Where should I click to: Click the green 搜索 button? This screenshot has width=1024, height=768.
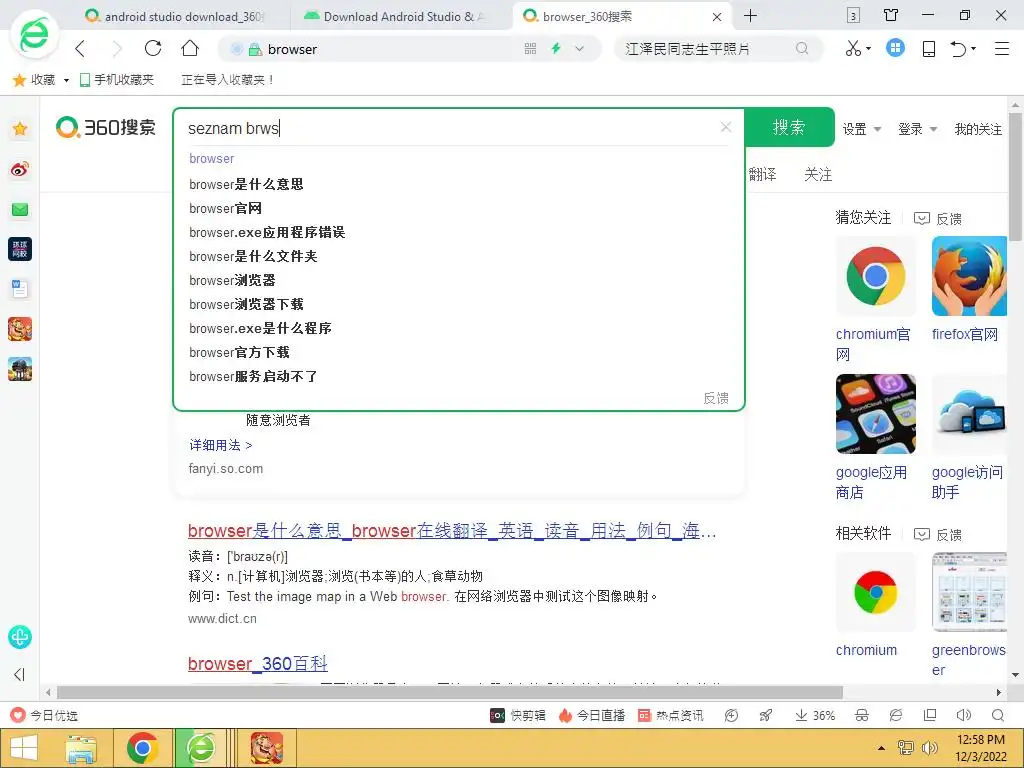click(790, 127)
